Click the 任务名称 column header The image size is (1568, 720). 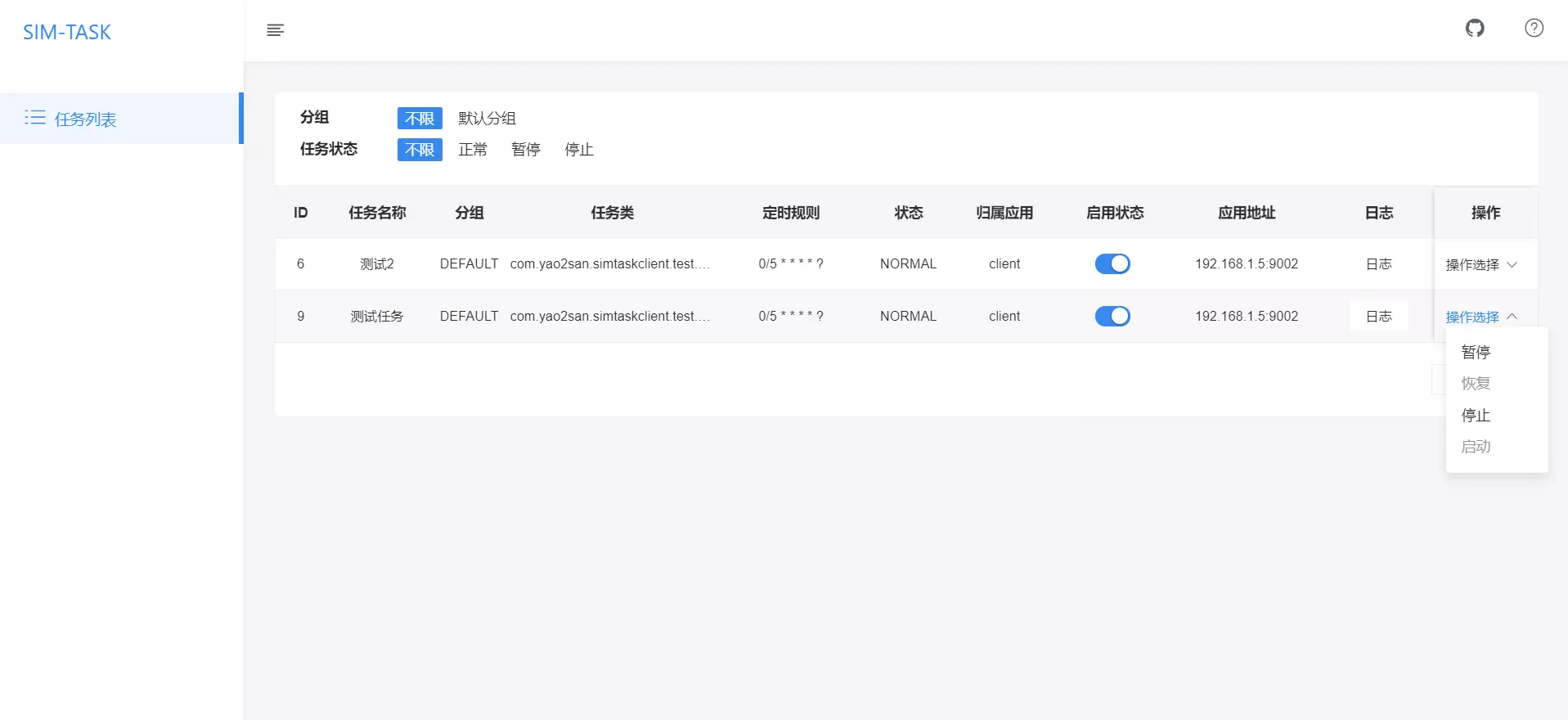pyautogui.click(x=377, y=213)
